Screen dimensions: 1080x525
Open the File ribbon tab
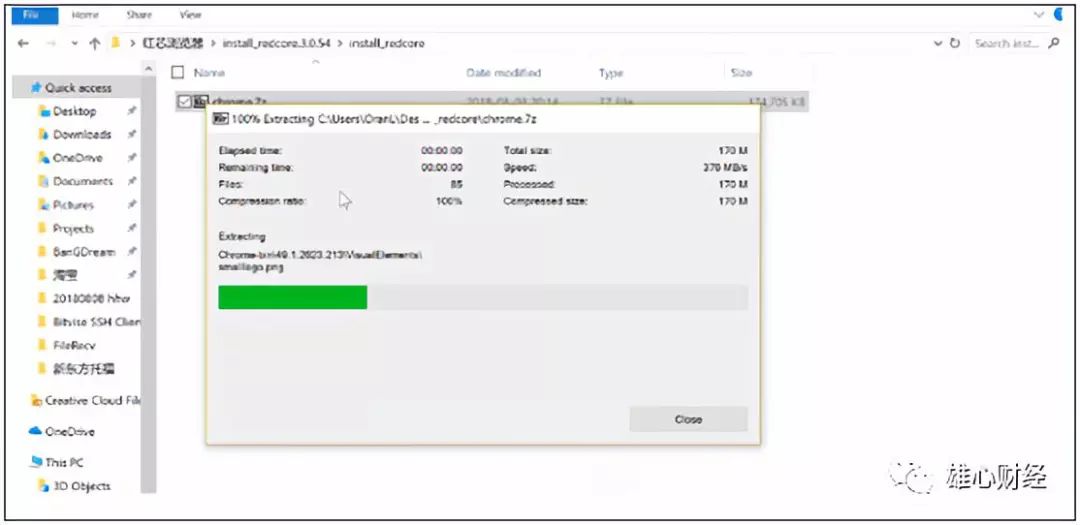pyautogui.click(x=32, y=14)
